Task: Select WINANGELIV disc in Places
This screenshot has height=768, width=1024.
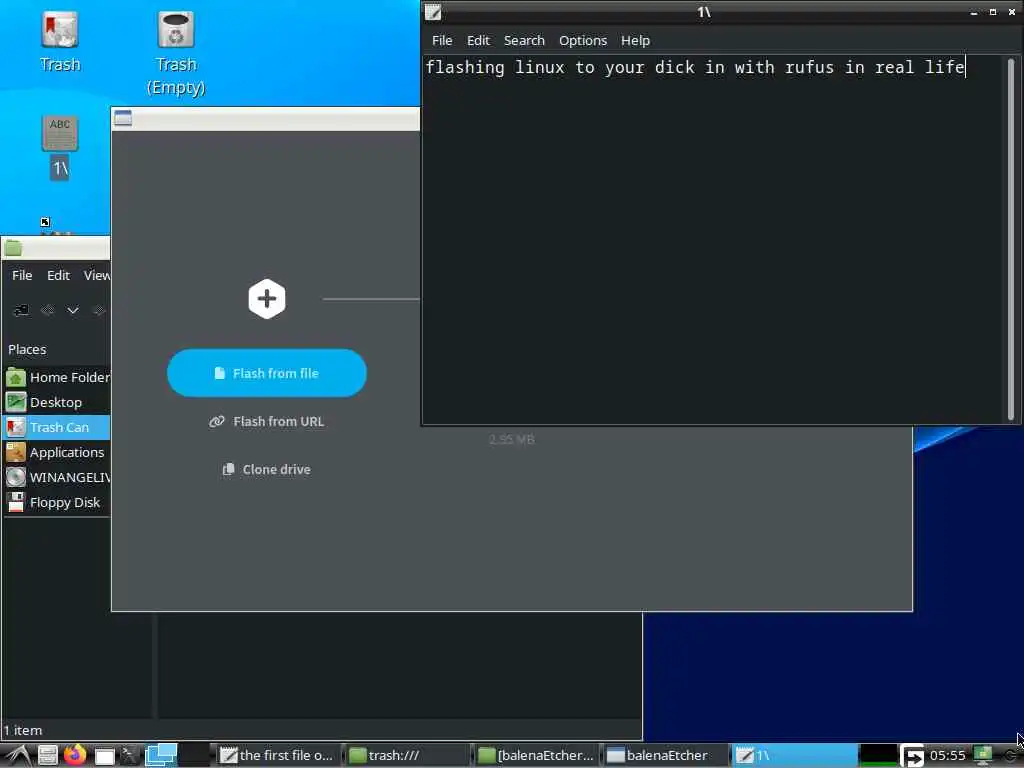Action: pyautogui.click(x=56, y=477)
